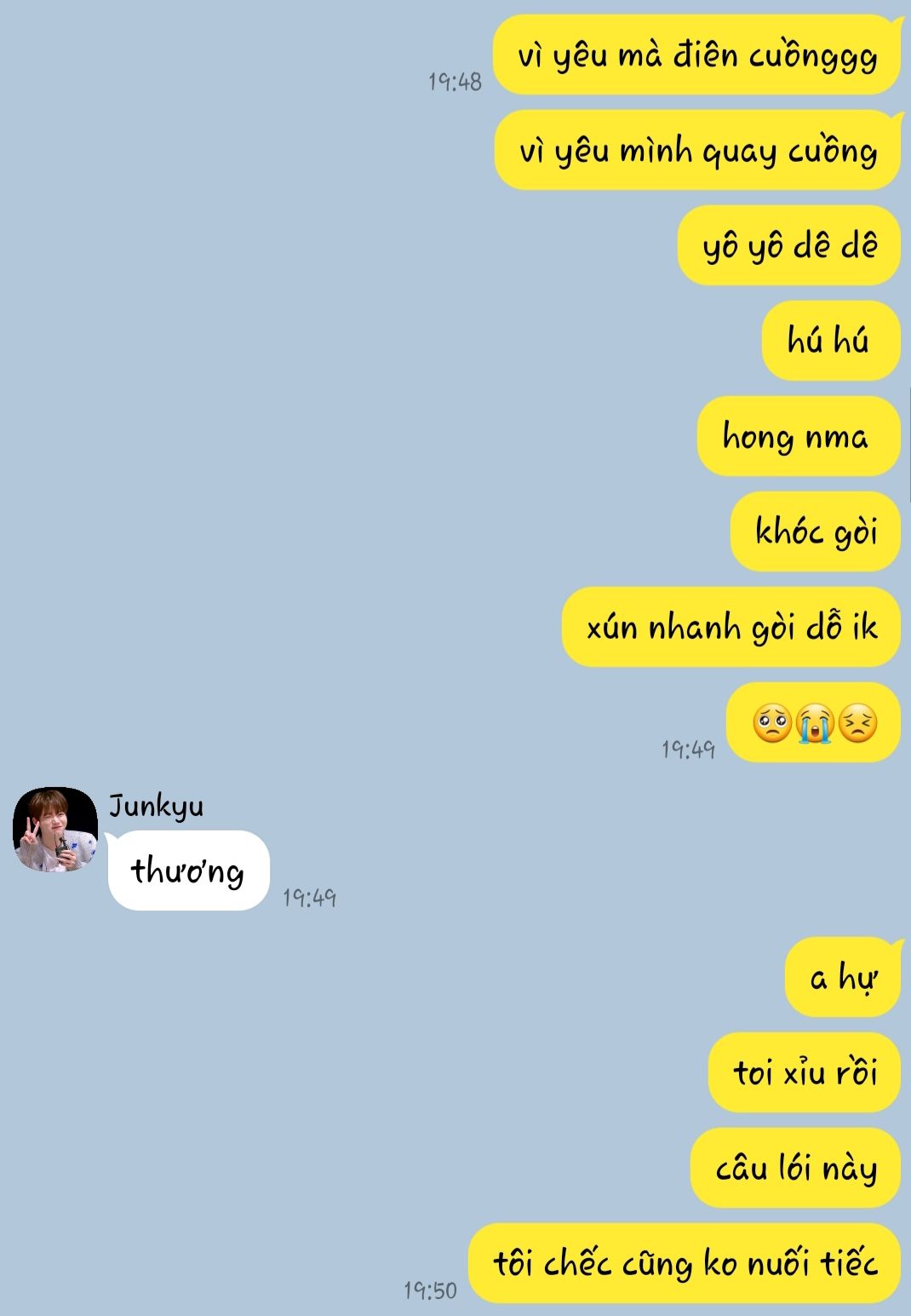This screenshot has height=1316, width=911.
Task: Tap the 19:48 timestamp
Action: click(455, 82)
